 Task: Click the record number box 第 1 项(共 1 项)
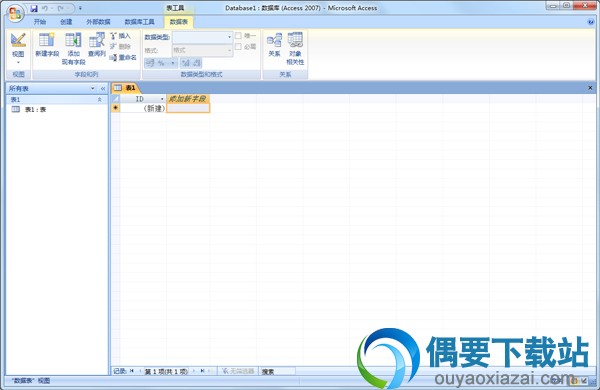pos(166,371)
